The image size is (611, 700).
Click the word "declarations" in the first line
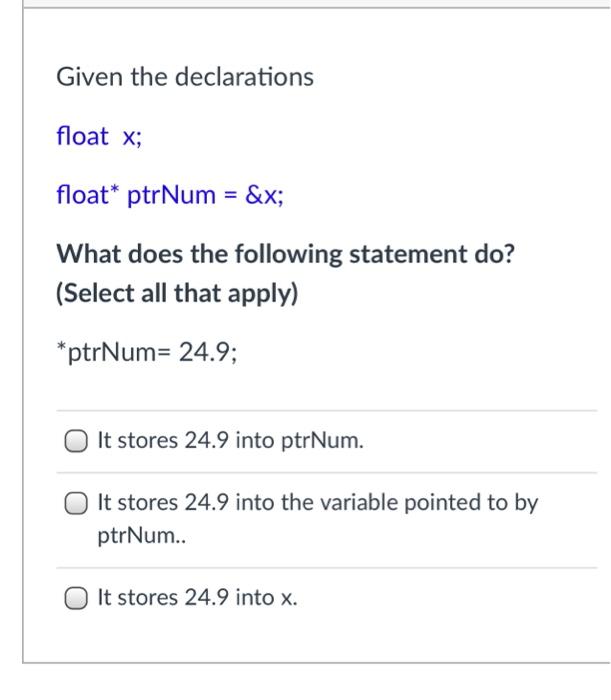245,77
